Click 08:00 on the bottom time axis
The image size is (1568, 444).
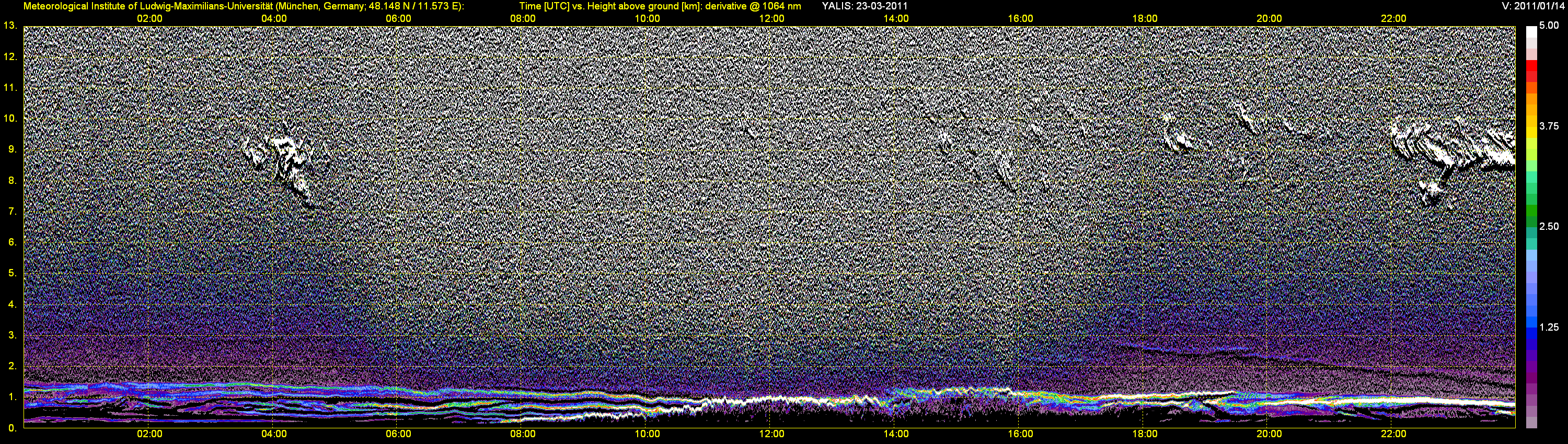click(523, 434)
